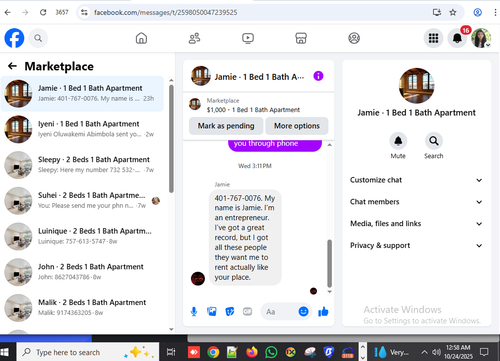The width and height of the screenshot is (500, 361).
Task: Click the Windows taskbar search box
Action: pyautogui.click(x=88, y=352)
